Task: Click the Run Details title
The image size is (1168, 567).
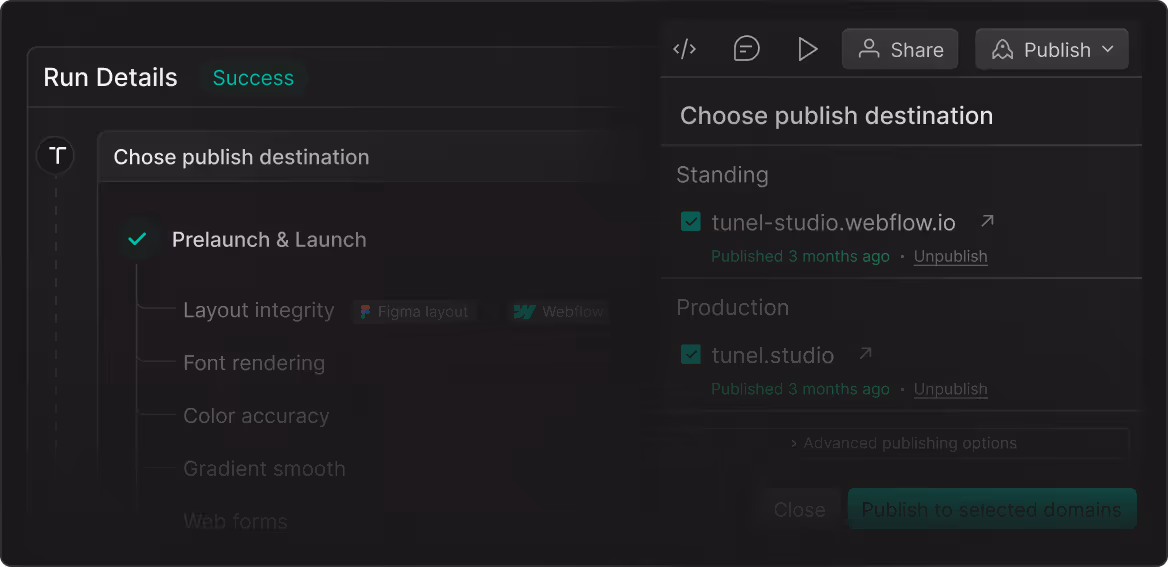Action: pyautogui.click(x=110, y=77)
